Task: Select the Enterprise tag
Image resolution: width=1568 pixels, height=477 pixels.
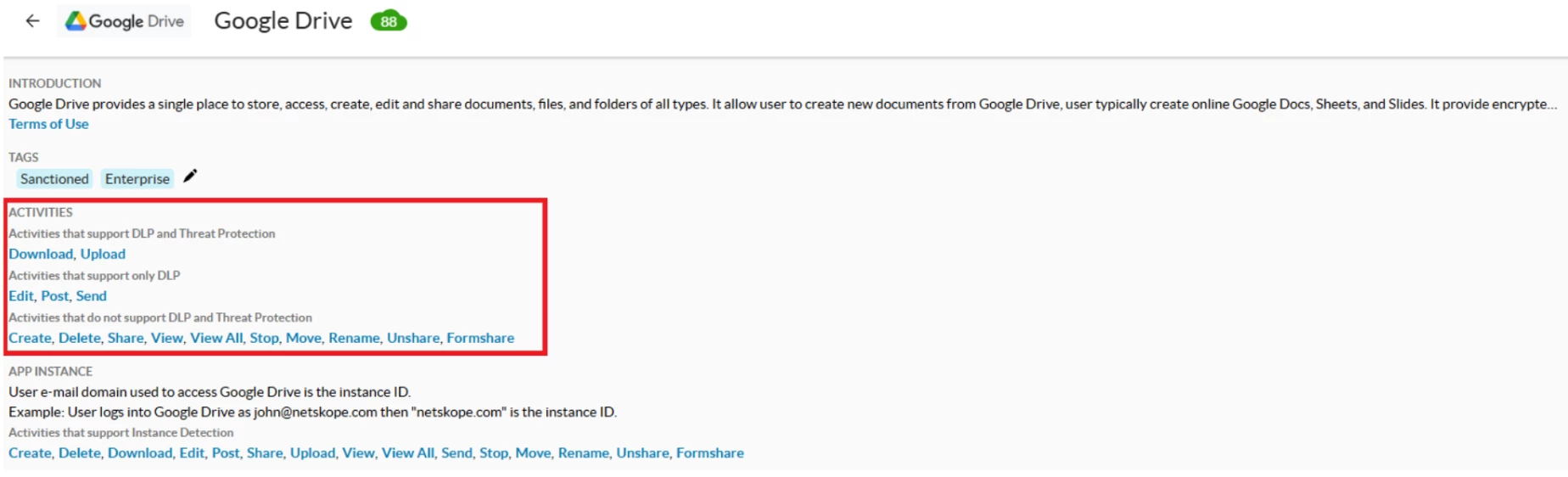Action: pos(137,179)
